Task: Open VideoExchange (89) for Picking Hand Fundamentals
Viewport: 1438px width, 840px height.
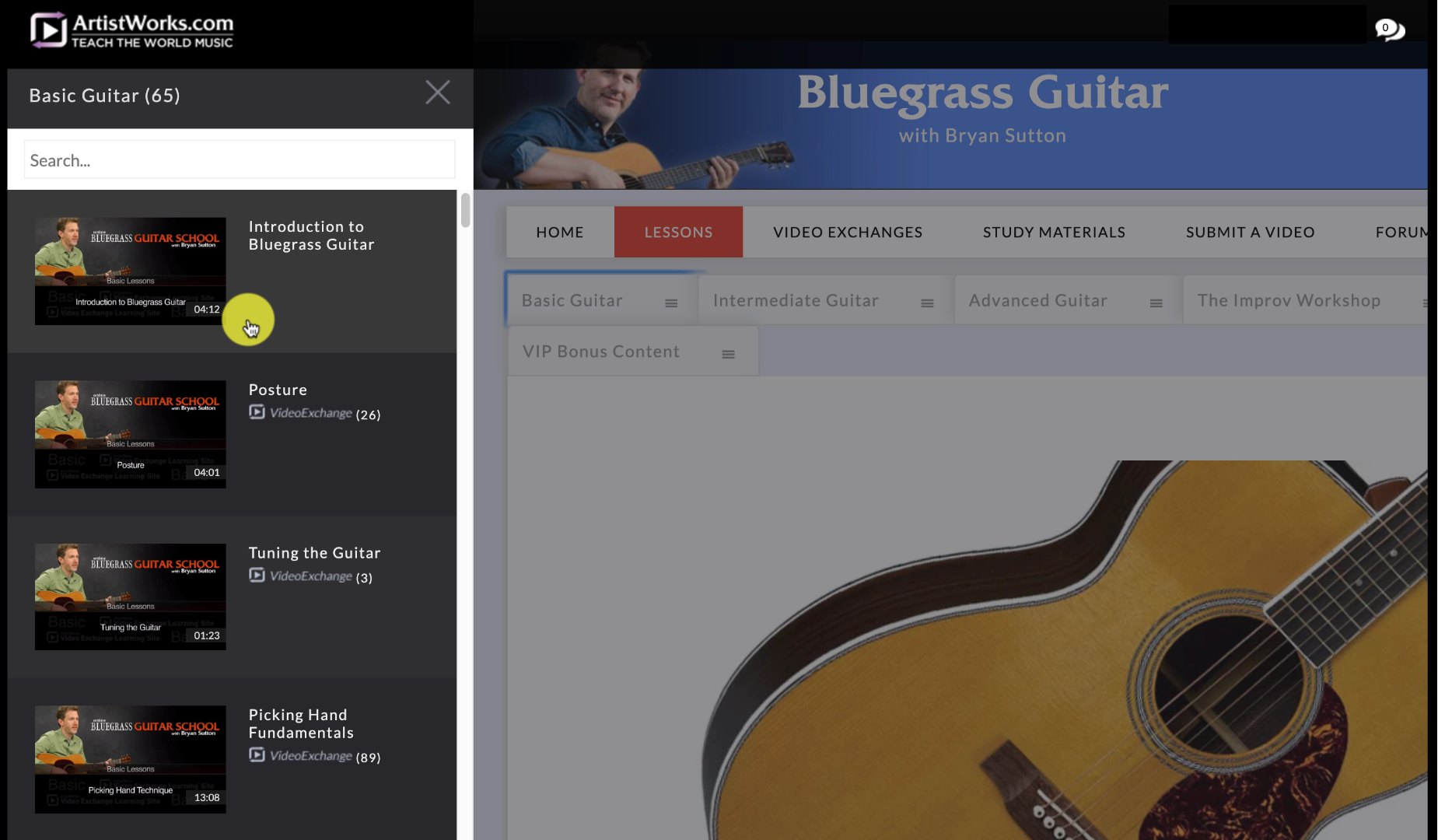Action: 315,756
